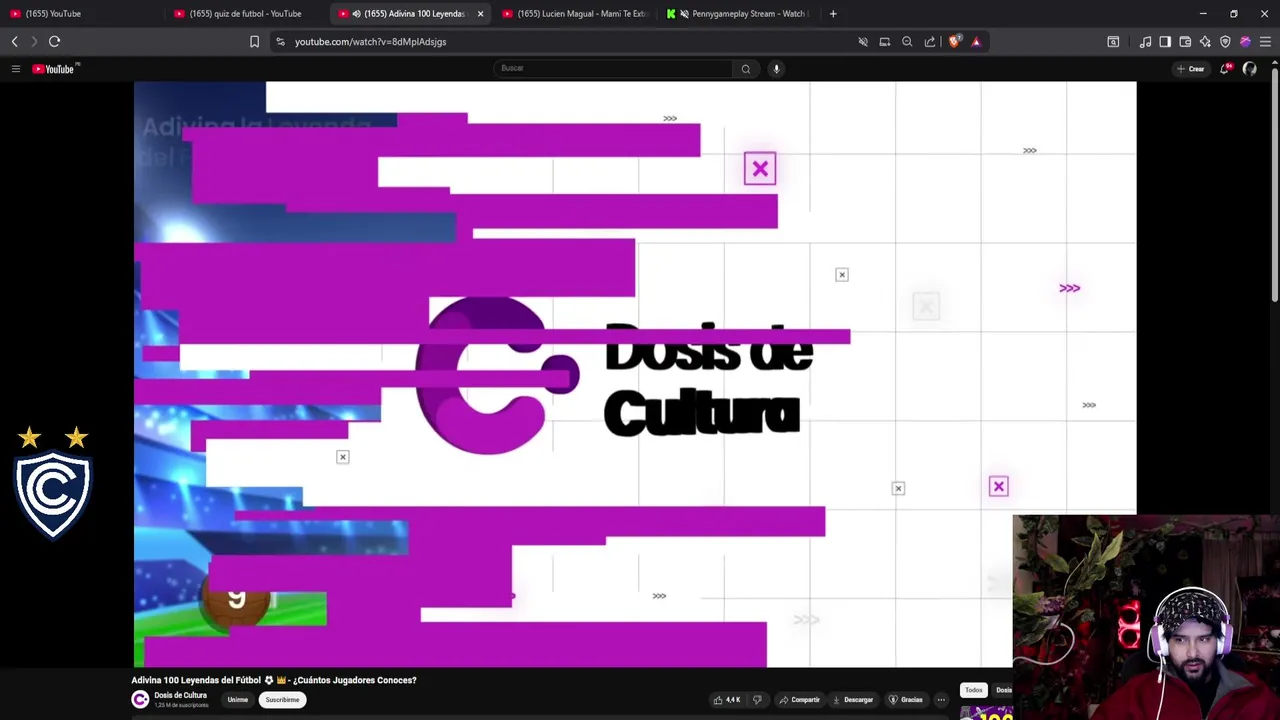
Task: Click the Crear button
Action: pos(1191,69)
